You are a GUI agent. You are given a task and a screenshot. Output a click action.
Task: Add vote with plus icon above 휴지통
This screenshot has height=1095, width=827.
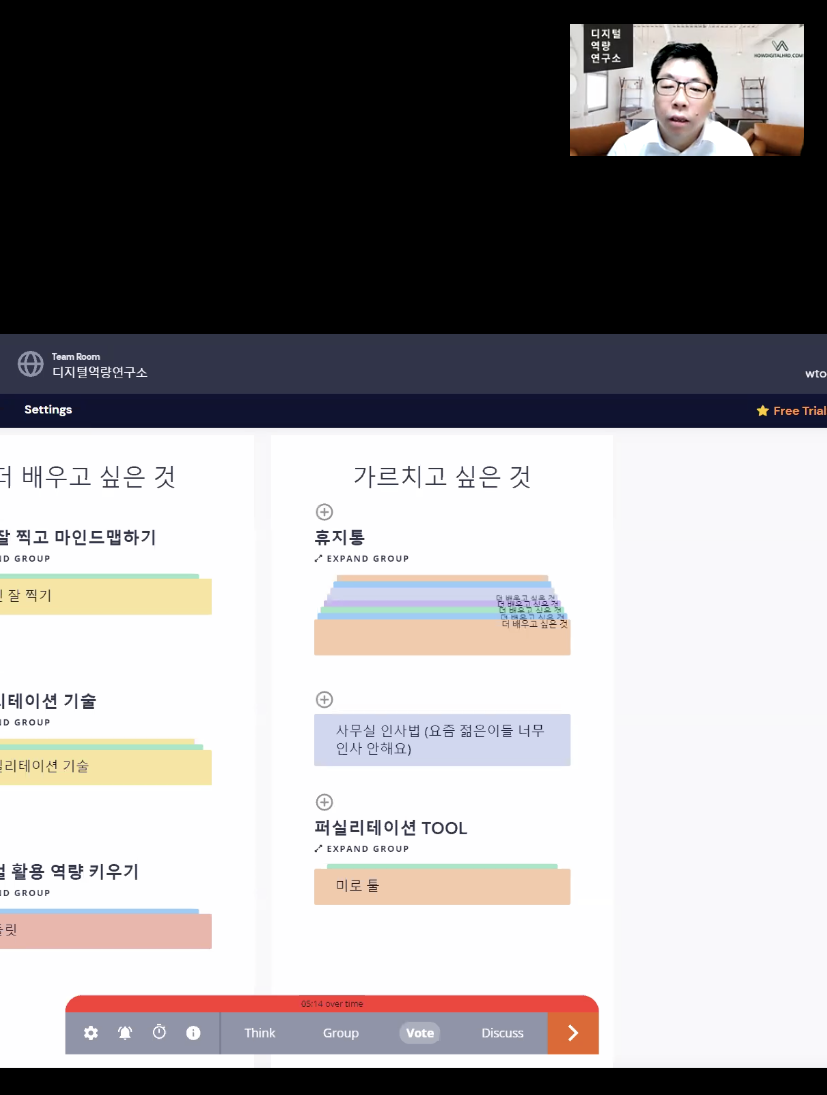324,512
